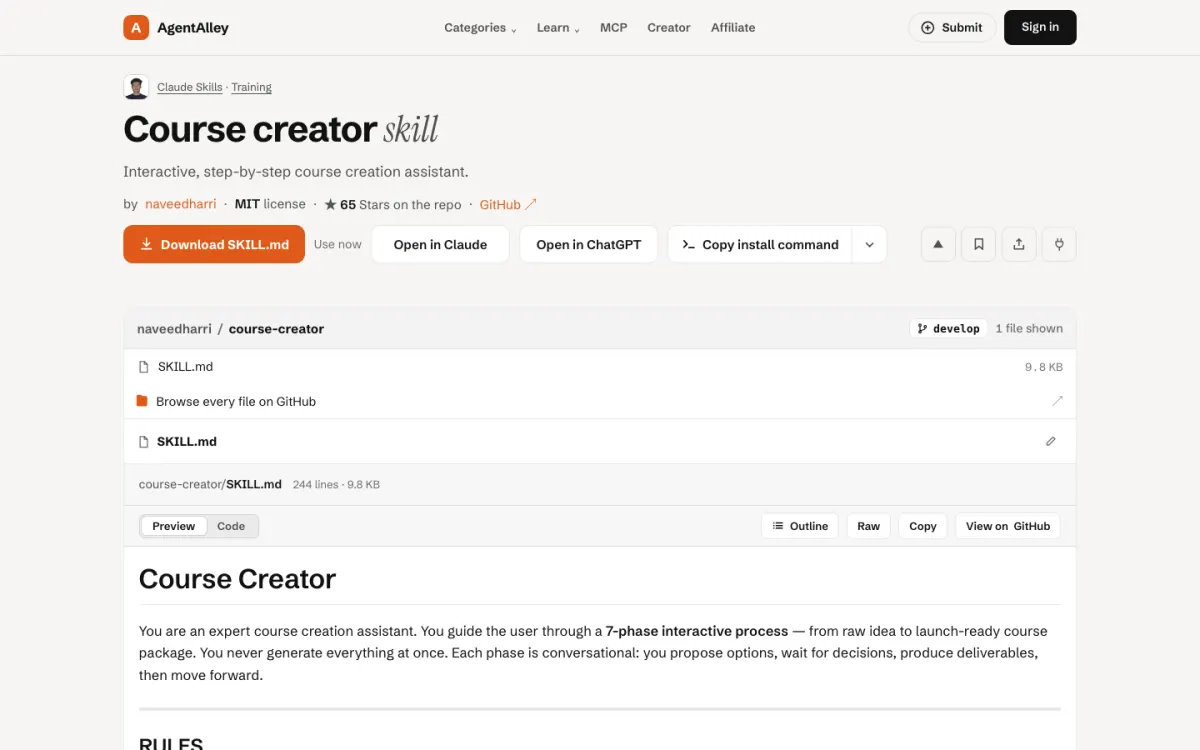Image resolution: width=1200 pixels, height=750 pixels.
Task: Upvote the skill with the triangle icon
Action: [938, 244]
